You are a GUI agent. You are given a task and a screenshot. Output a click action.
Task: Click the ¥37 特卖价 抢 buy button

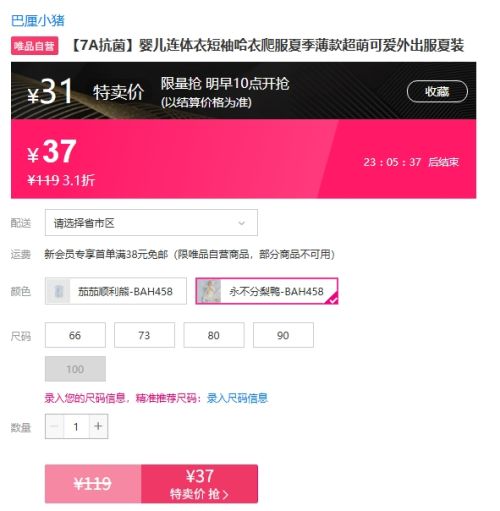point(199,484)
